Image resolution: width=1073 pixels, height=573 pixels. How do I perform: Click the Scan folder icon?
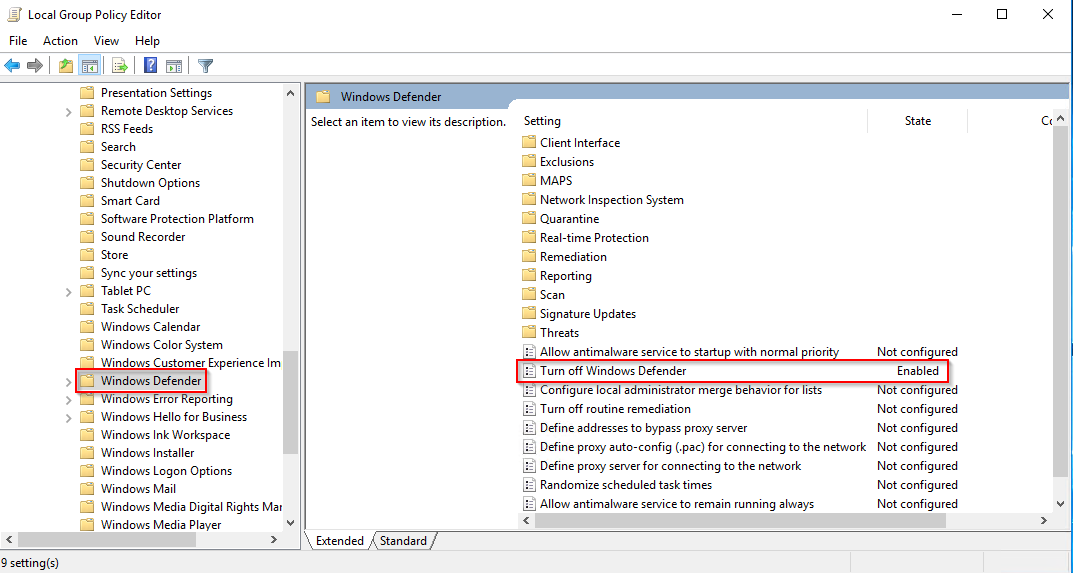(x=528, y=294)
